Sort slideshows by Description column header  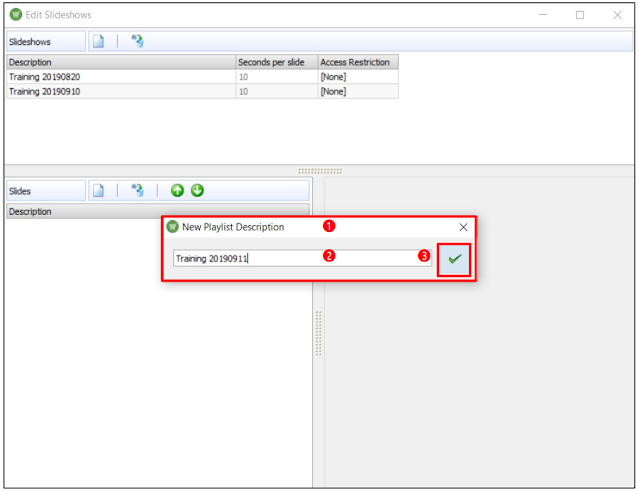[x=121, y=62]
